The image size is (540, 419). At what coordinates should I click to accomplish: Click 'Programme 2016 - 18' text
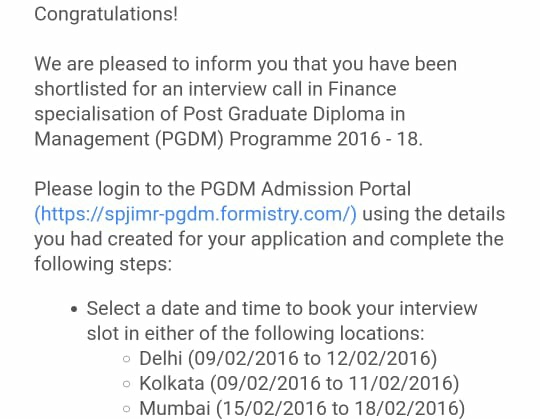click(326, 139)
